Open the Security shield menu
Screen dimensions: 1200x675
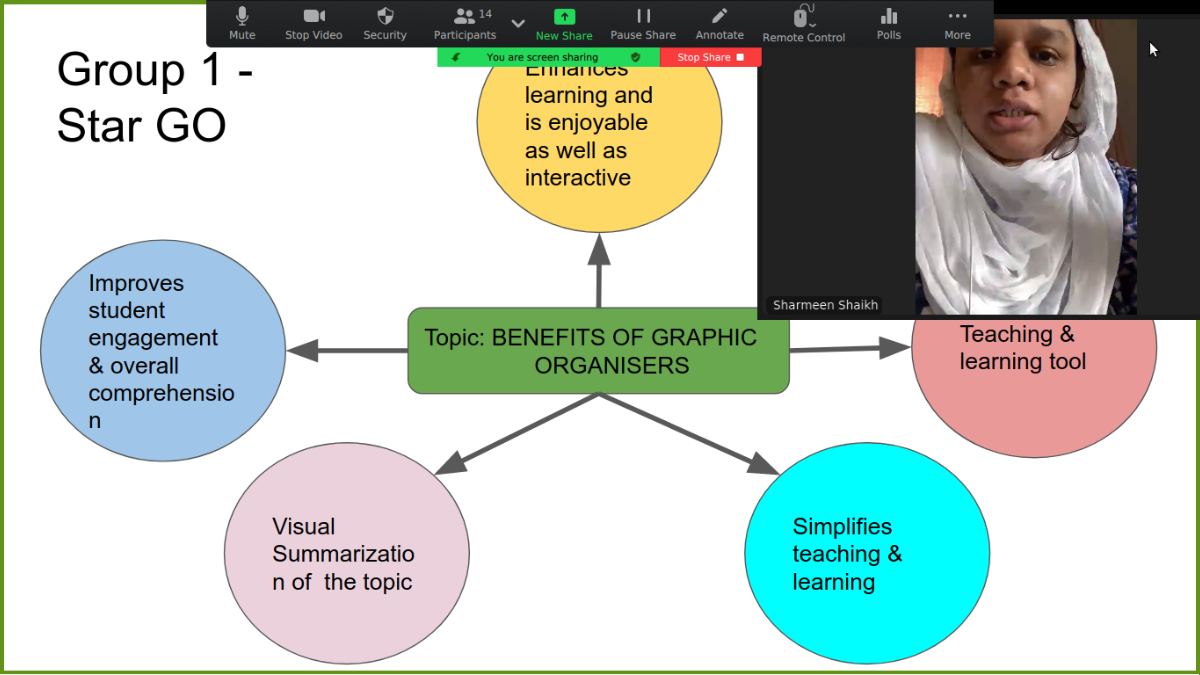pyautogui.click(x=385, y=23)
